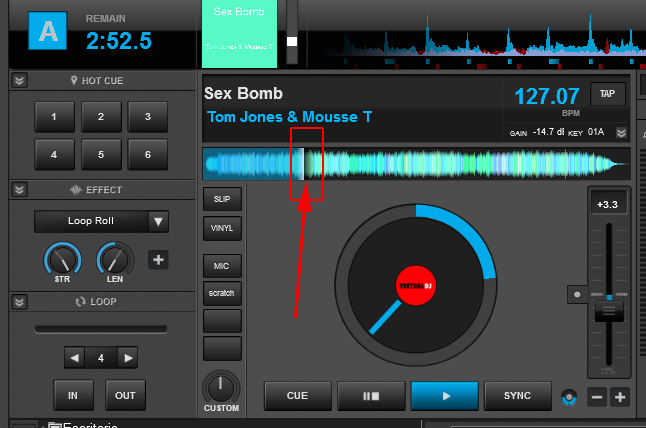This screenshot has height=428, width=646.
Task: Open the effect plus button
Action: click(x=158, y=260)
